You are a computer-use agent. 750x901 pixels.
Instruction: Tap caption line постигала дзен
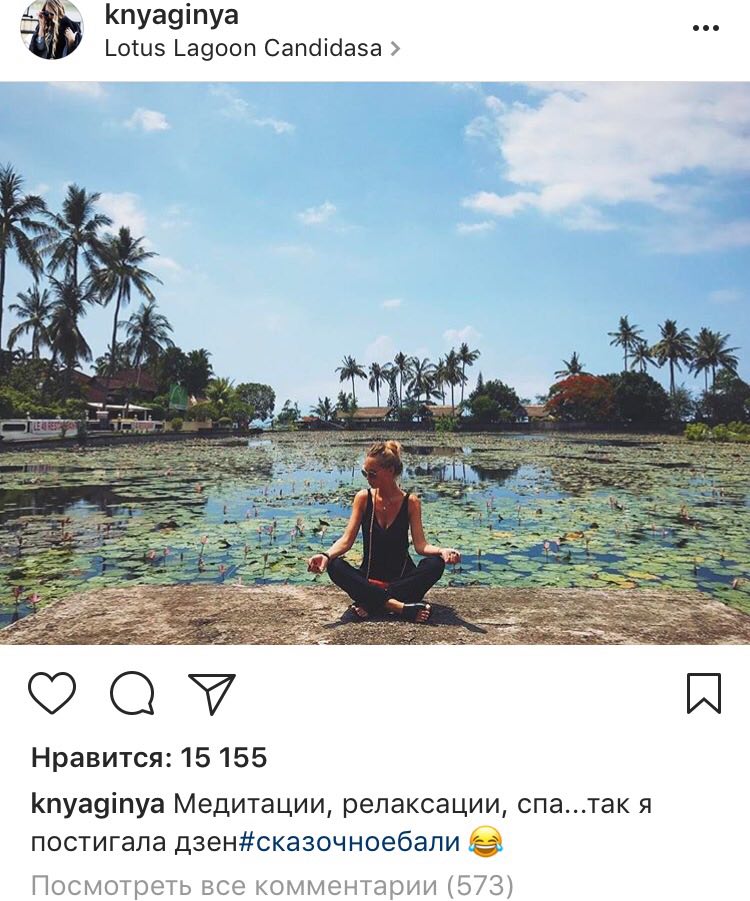click(134, 842)
